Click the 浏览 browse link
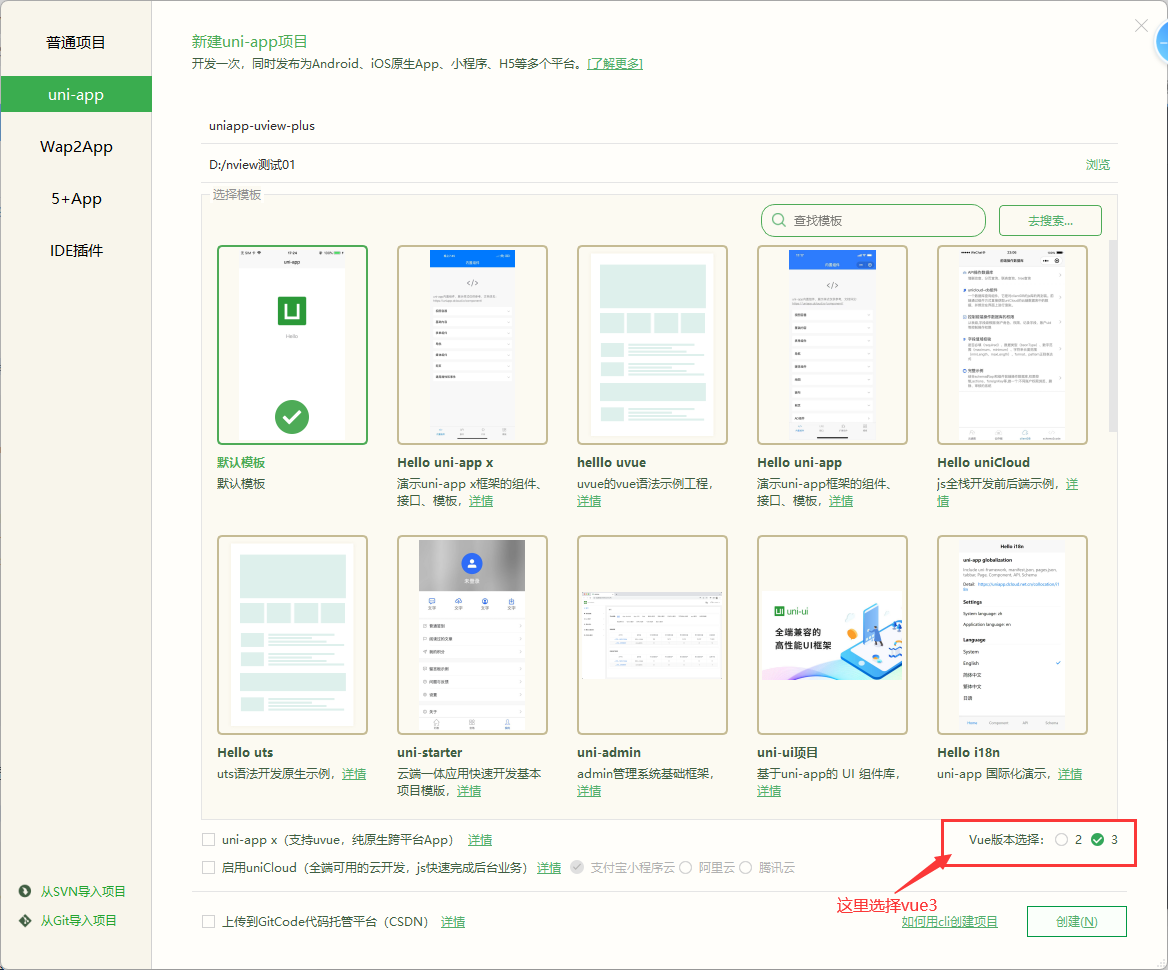The height and width of the screenshot is (970, 1168). 1097,165
